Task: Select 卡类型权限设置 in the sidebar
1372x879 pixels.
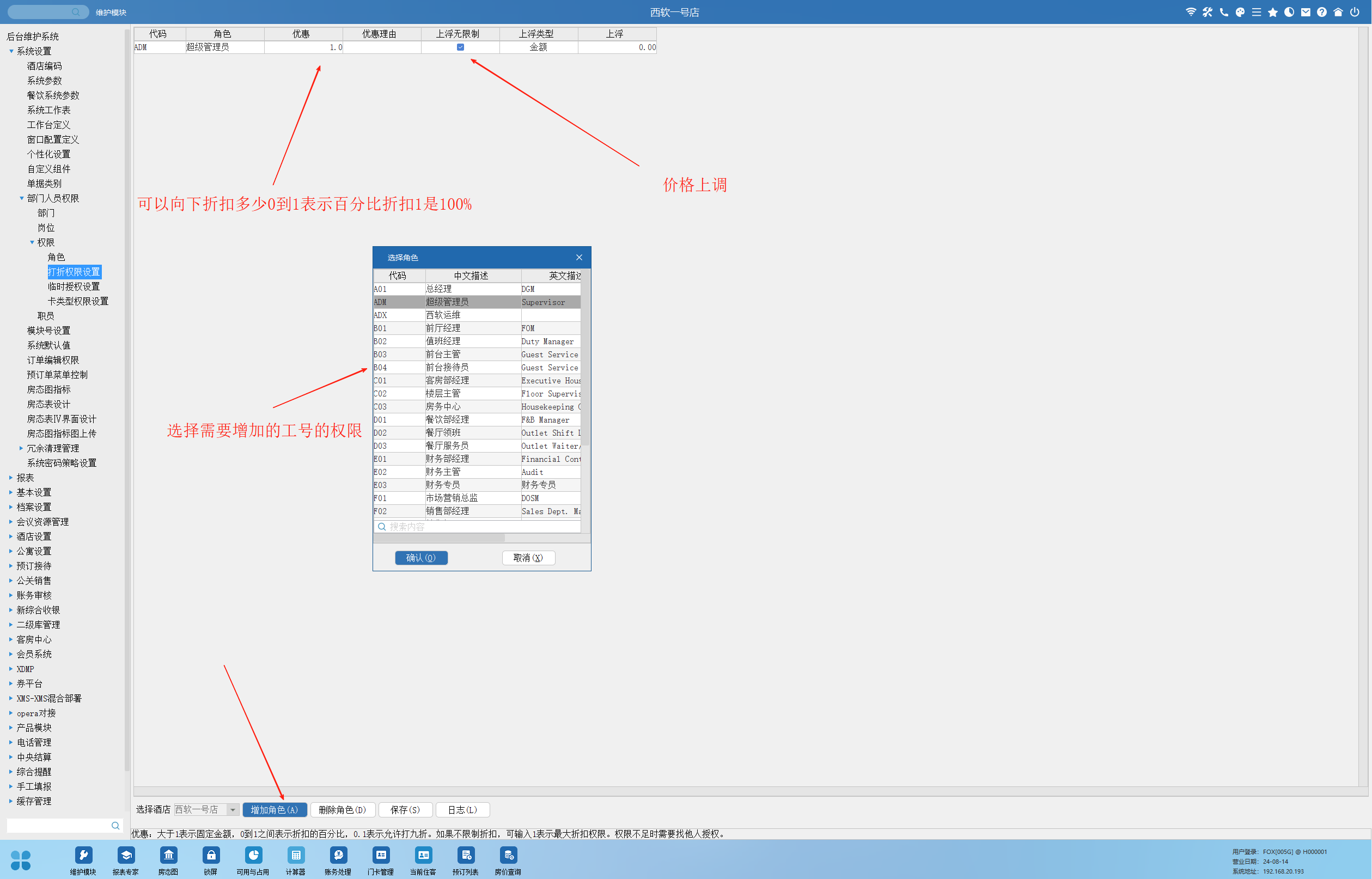Action: pos(78,301)
